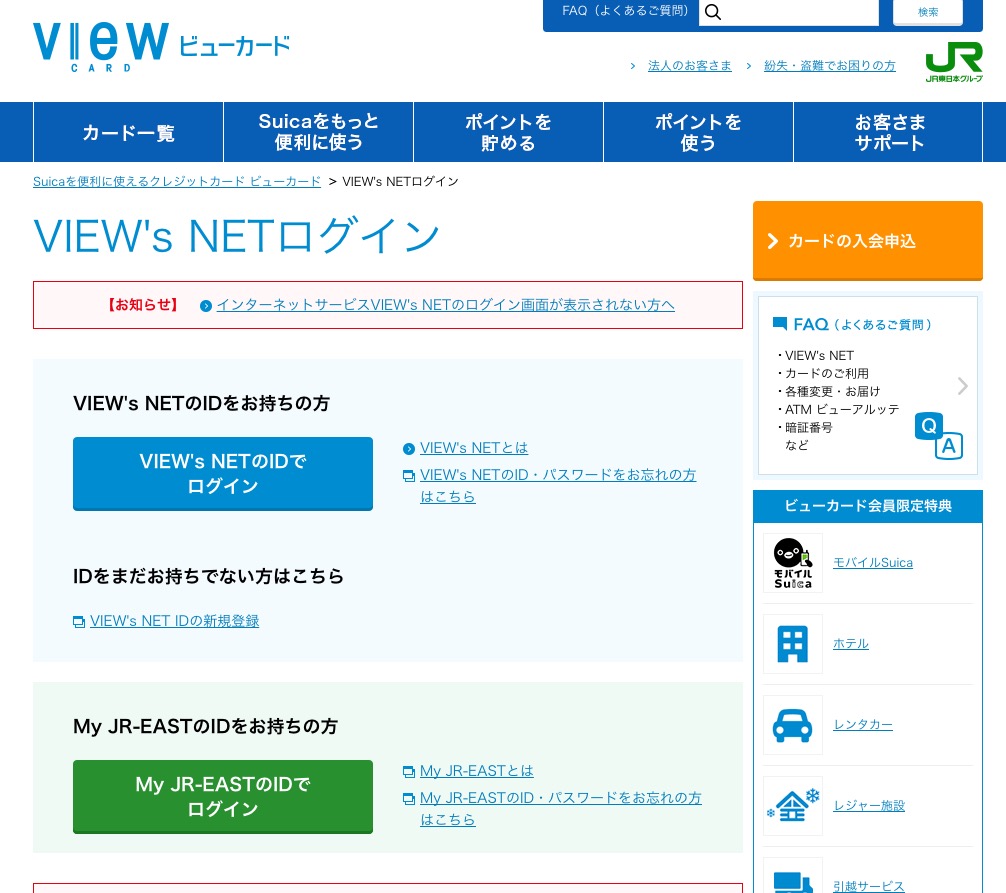Open the ポイントを貯める menu
Viewport: 1006px width, 893px height.
coord(508,132)
